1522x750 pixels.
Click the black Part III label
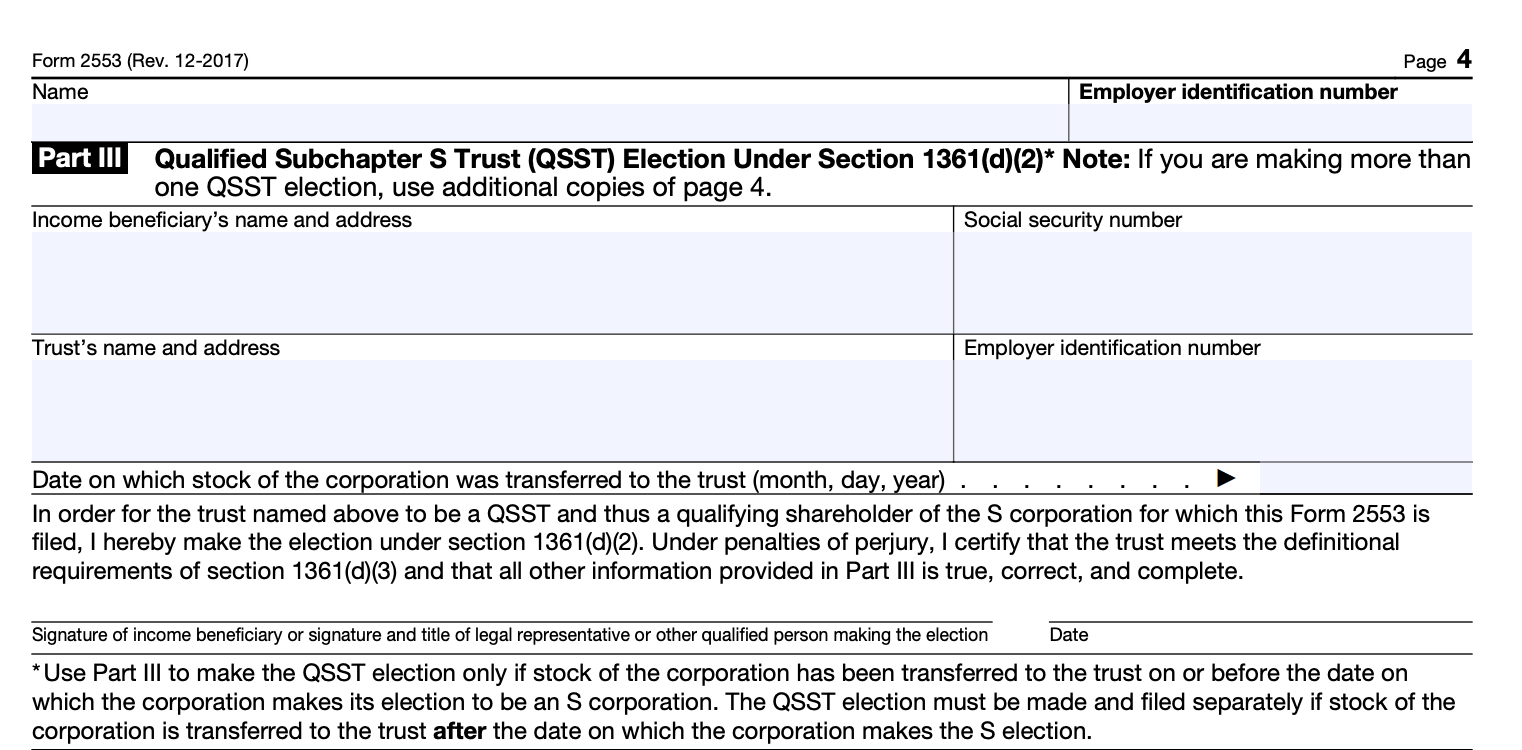point(80,160)
